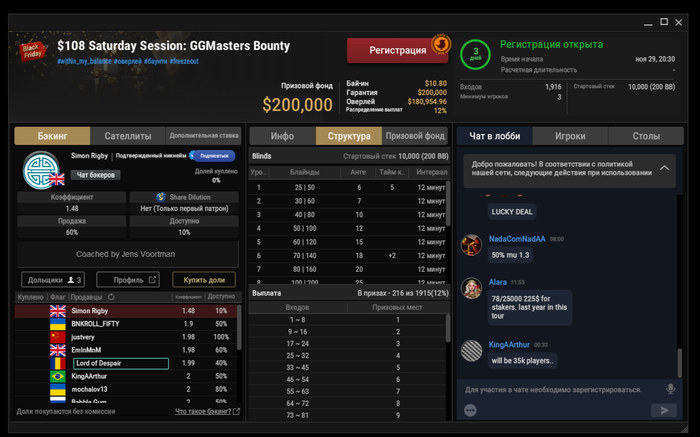Open the Что такое бэкинг? link

click(x=203, y=411)
